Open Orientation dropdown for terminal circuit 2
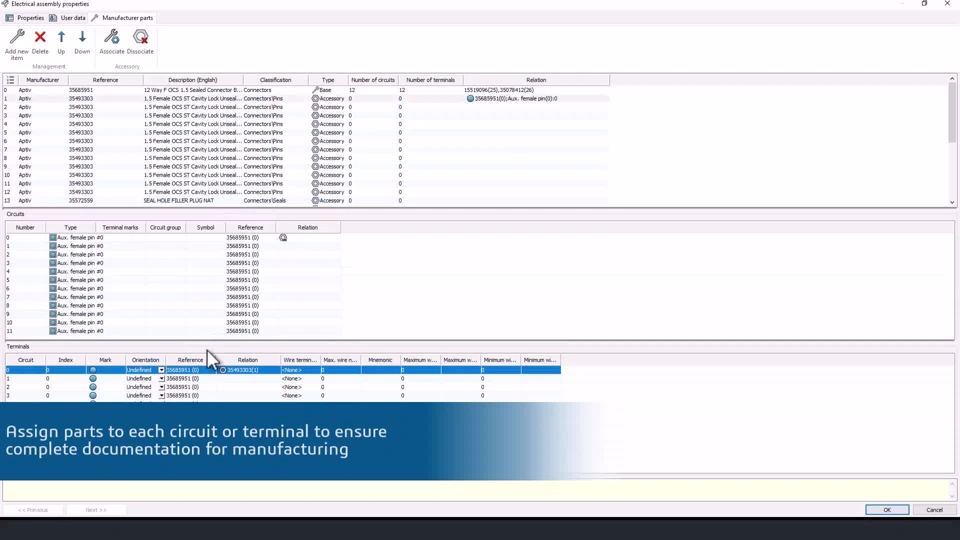Image resolution: width=960 pixels, height=540 pixels. point(162,388)
